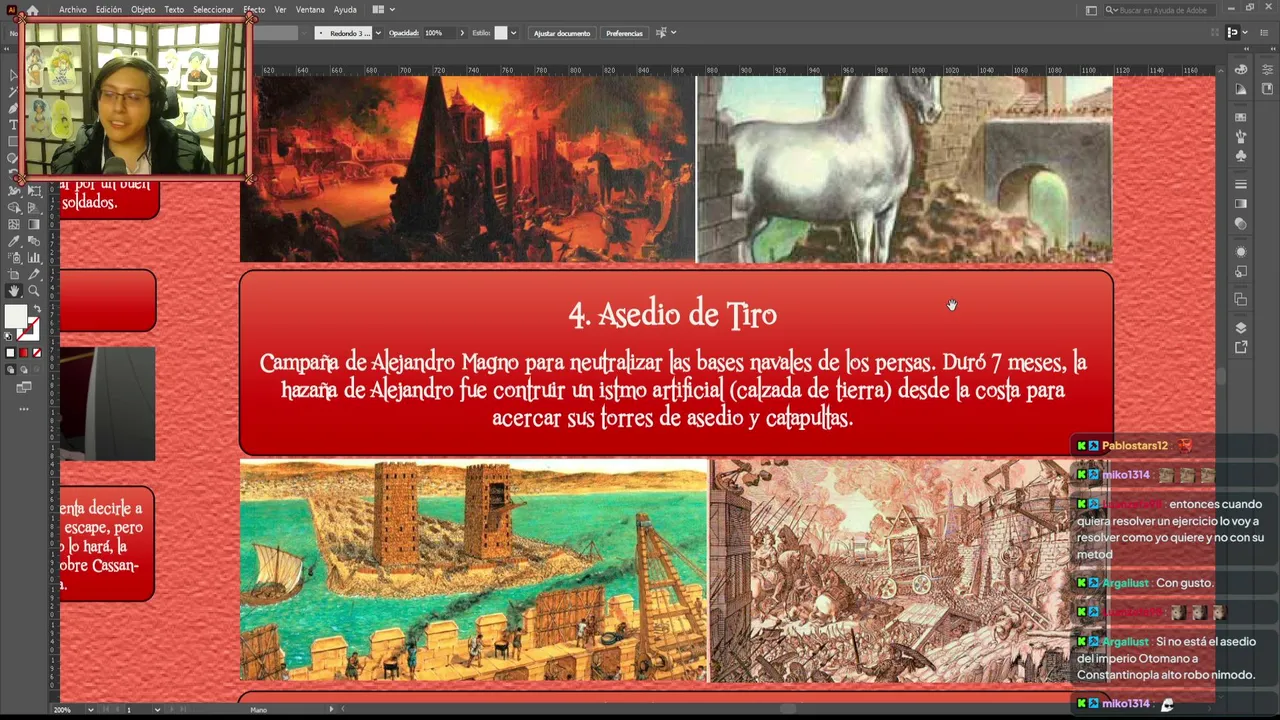Image resolution: width=1280 pixels, height=720 pixels.
Task: Select the Hand tool
Action: (14, 291)
